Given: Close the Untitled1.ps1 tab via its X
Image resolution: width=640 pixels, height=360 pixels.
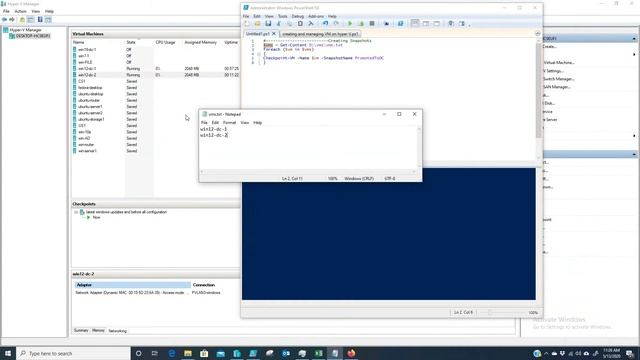Looking at the screenshot, I should coord(274,34).
